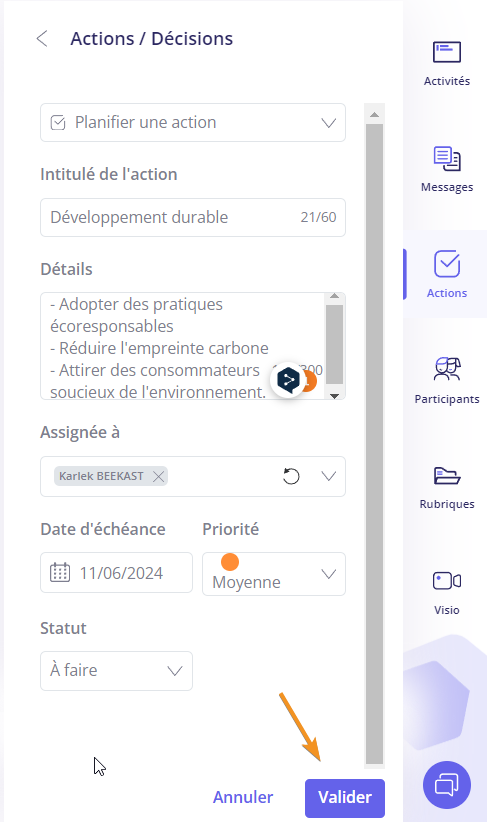Open the Rubriques folder panel
Image resolution: width=487 pixels, height=822 pixels.
point(447,488)
